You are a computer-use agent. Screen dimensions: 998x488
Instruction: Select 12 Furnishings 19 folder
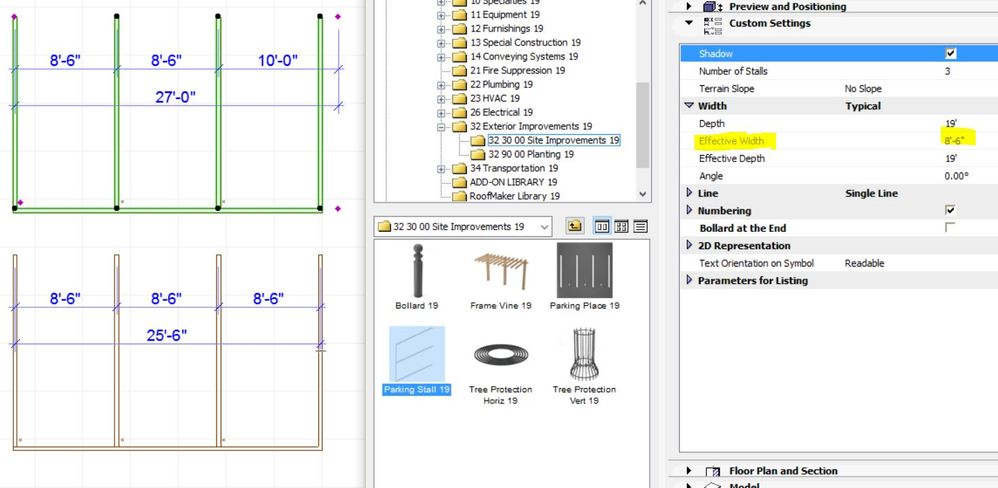click(x=506, y=29)
